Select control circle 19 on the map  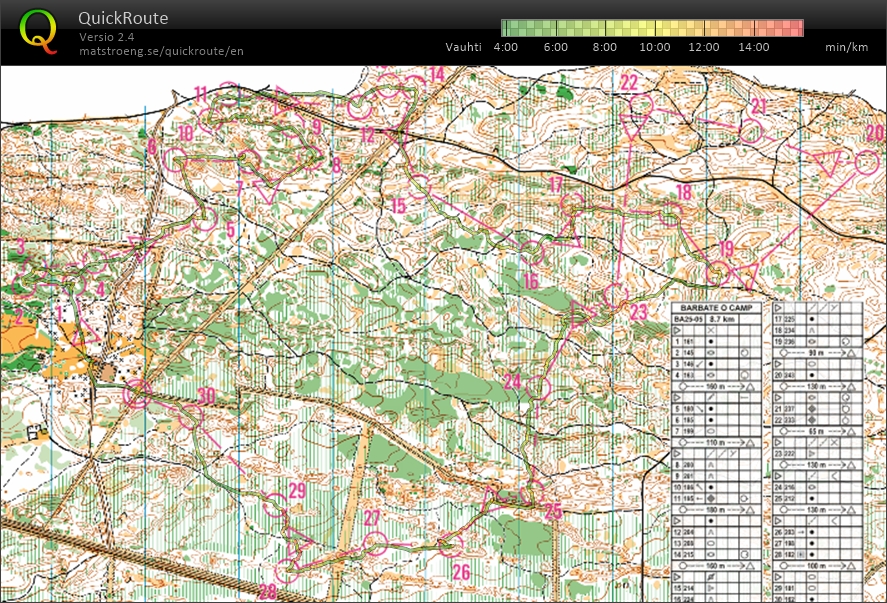(716, 272)
